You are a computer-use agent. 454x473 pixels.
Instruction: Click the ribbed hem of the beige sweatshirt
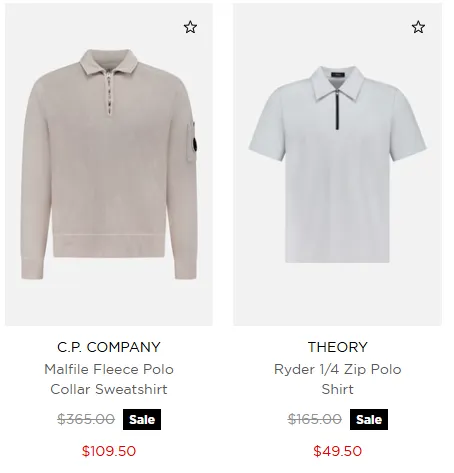(x=109, y=246)
